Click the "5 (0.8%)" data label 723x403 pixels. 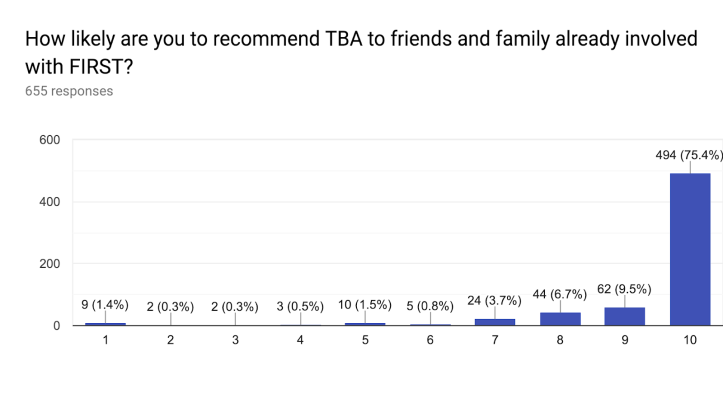[430, 307]
